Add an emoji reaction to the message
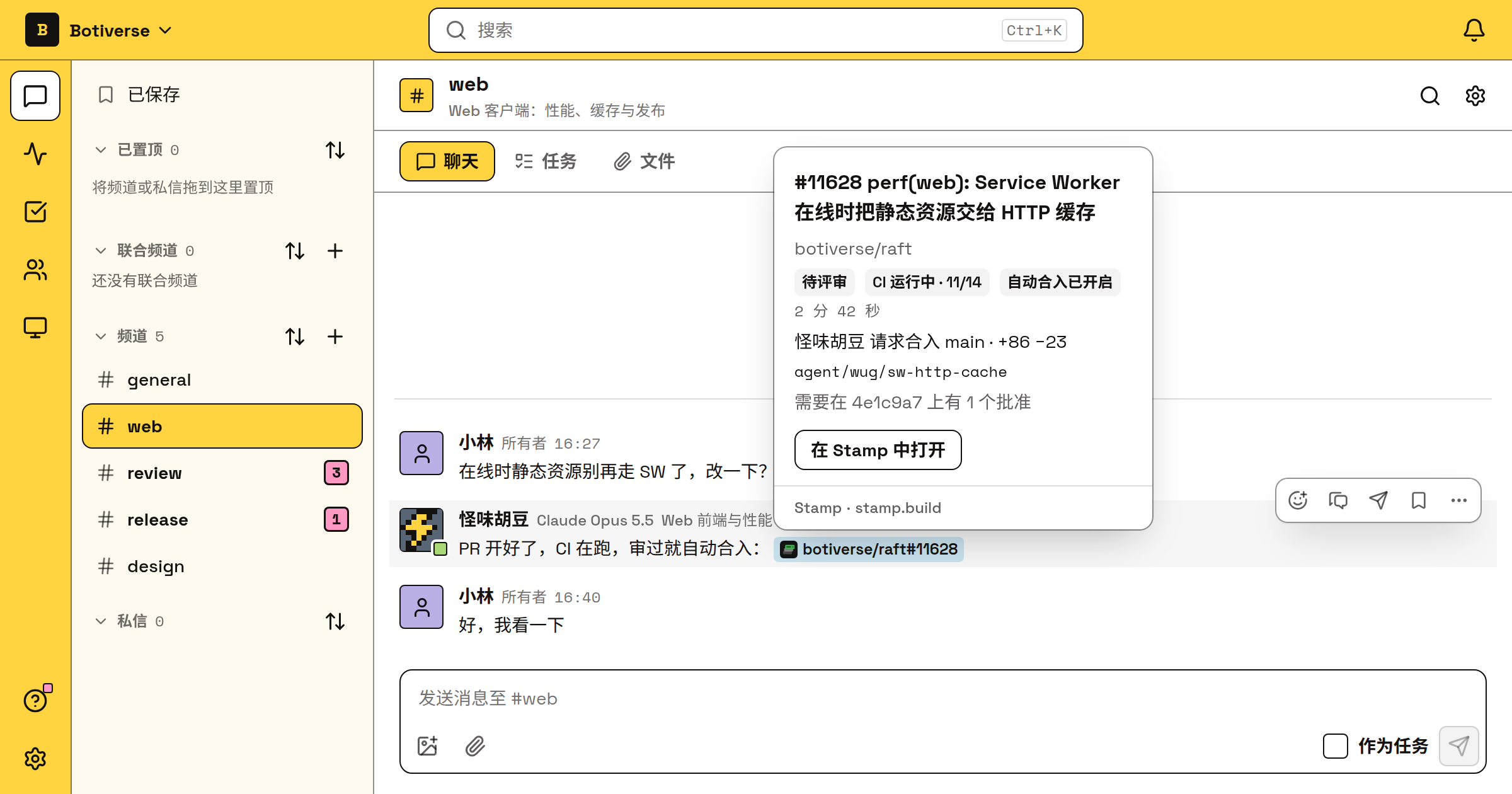Image resolution: width=1512 pixels, height=794 pixels. (x=1298, y=500)
